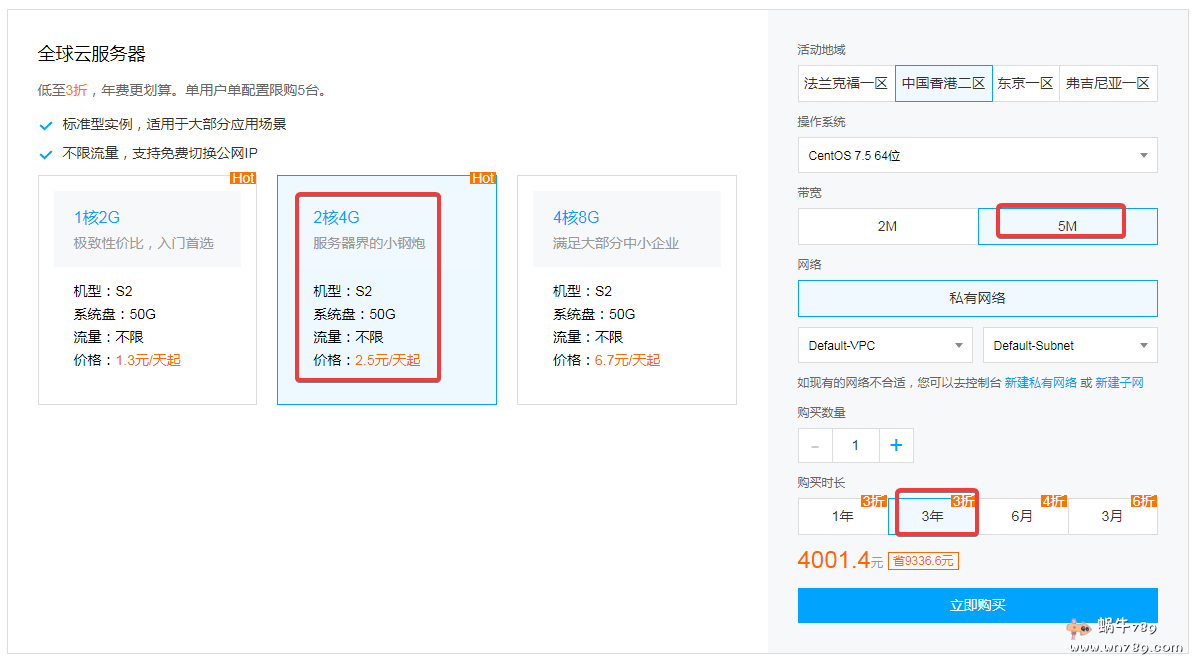Screen dimensions: 1199x661
Task: Choose the 弗吉尼亚一区 region option
Action: click(1107, 84)
